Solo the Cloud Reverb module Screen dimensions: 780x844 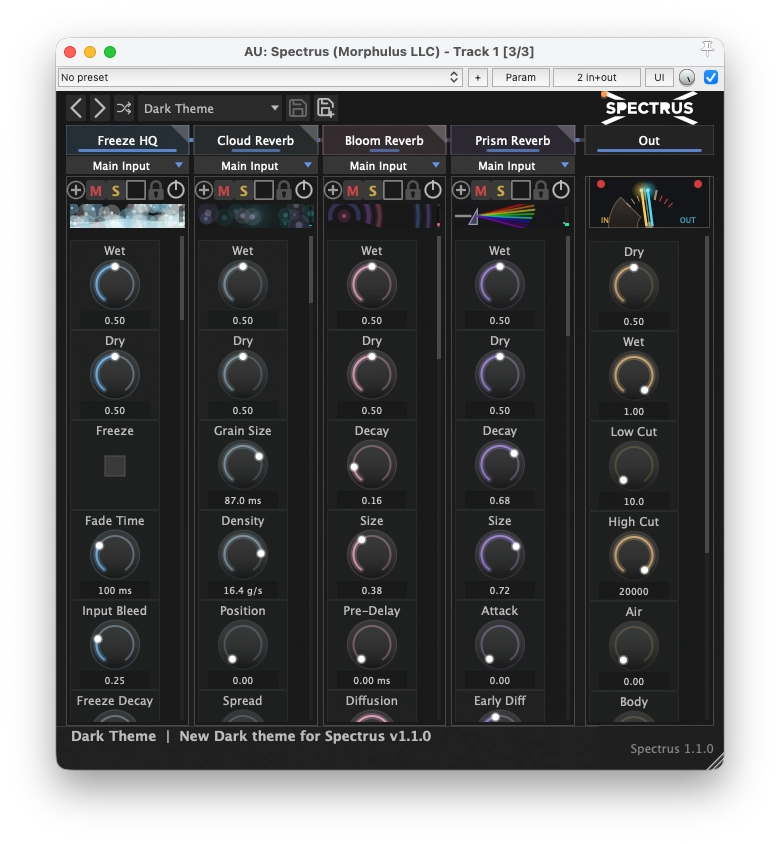pyautogui.click(x=243, y=191)
